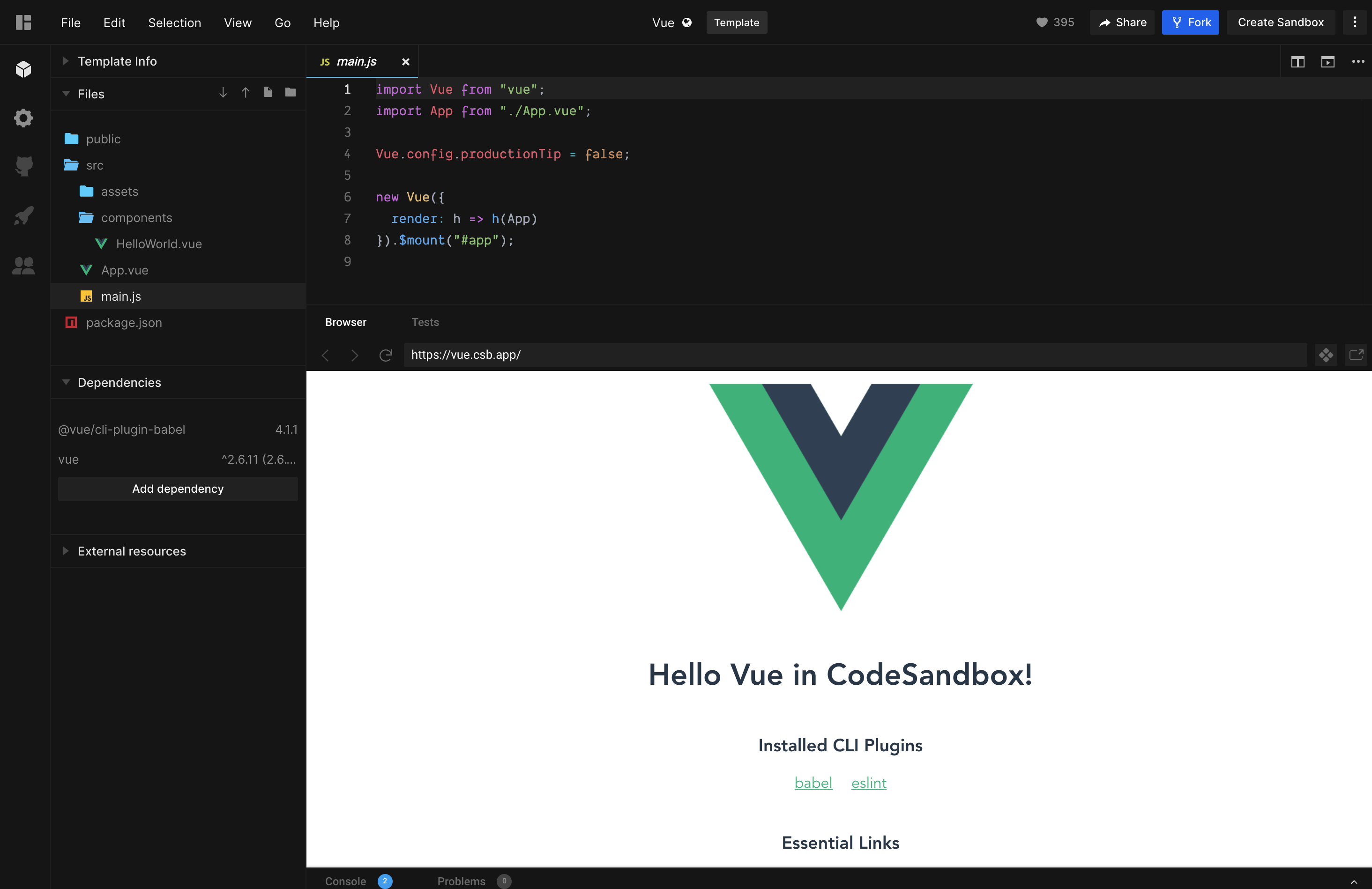Open package.json file
Image resolution: width=1372 pixels, height=889 pixels.
[x=178, y=323]
